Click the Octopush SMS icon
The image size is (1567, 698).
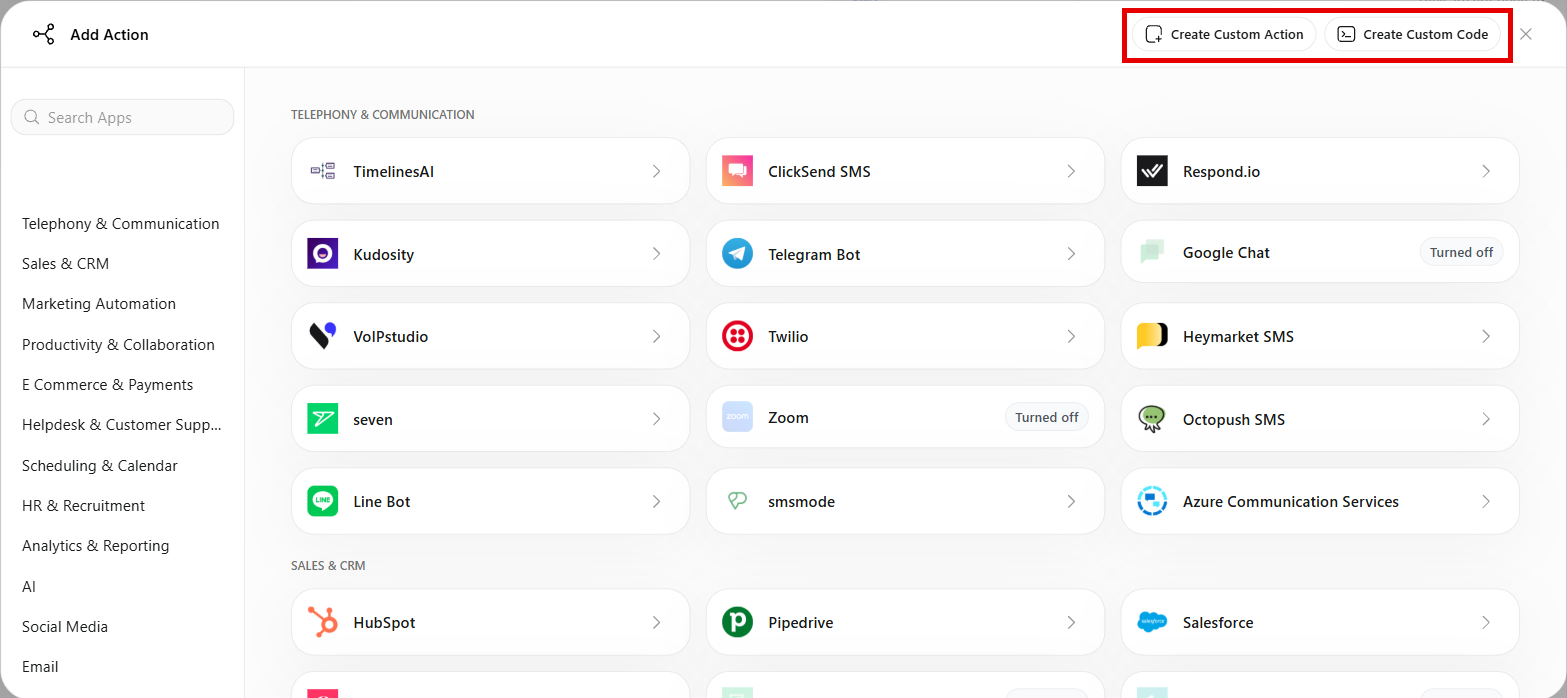pyautogui.click(x=1152, y=419)
